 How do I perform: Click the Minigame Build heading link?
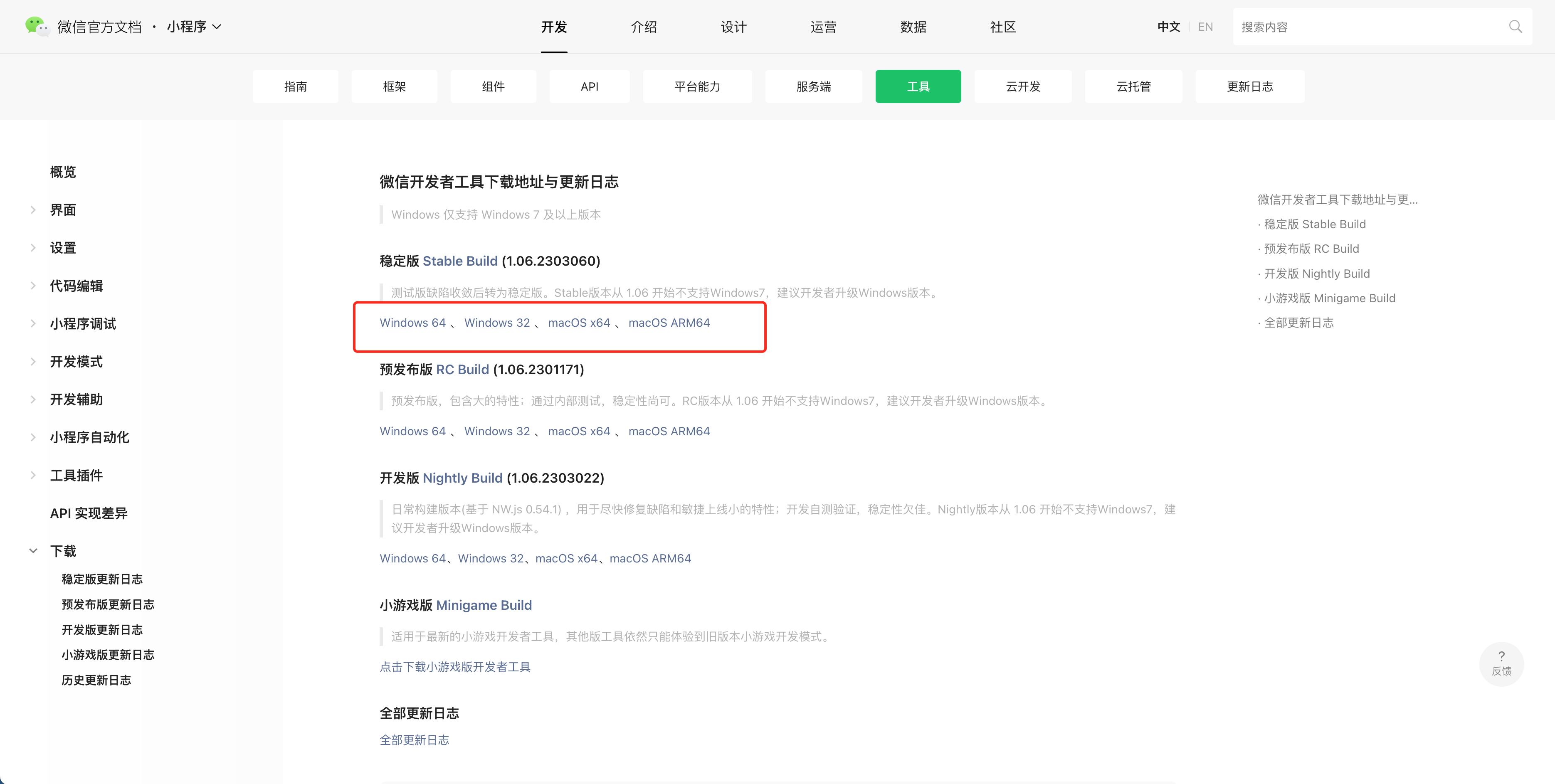[x=484, y=605]
